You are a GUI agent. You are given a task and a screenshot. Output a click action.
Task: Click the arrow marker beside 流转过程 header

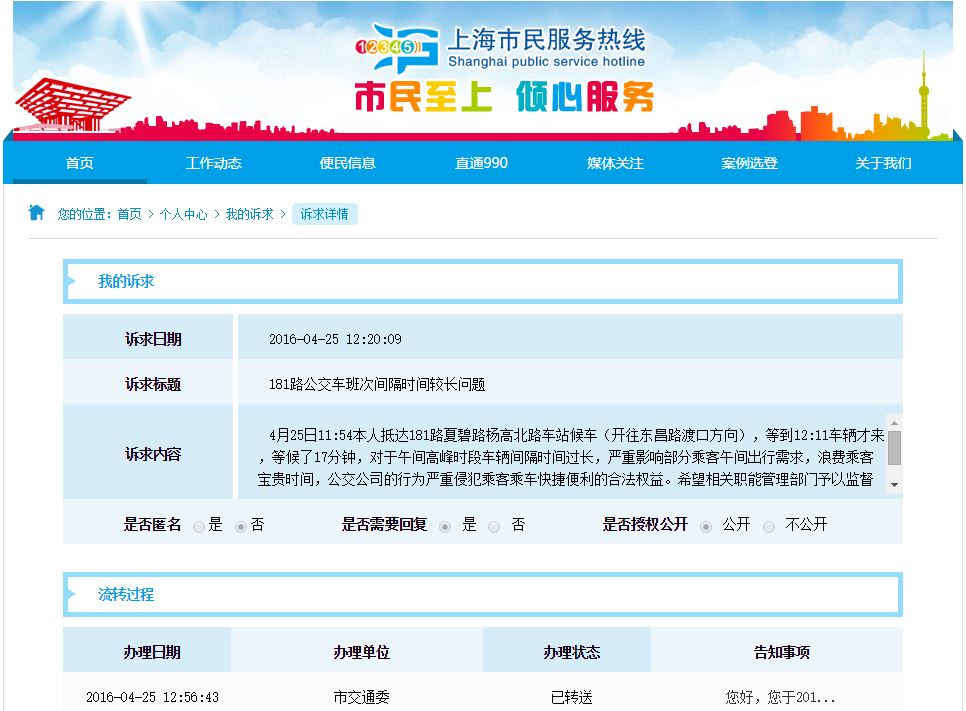point(71,595)
